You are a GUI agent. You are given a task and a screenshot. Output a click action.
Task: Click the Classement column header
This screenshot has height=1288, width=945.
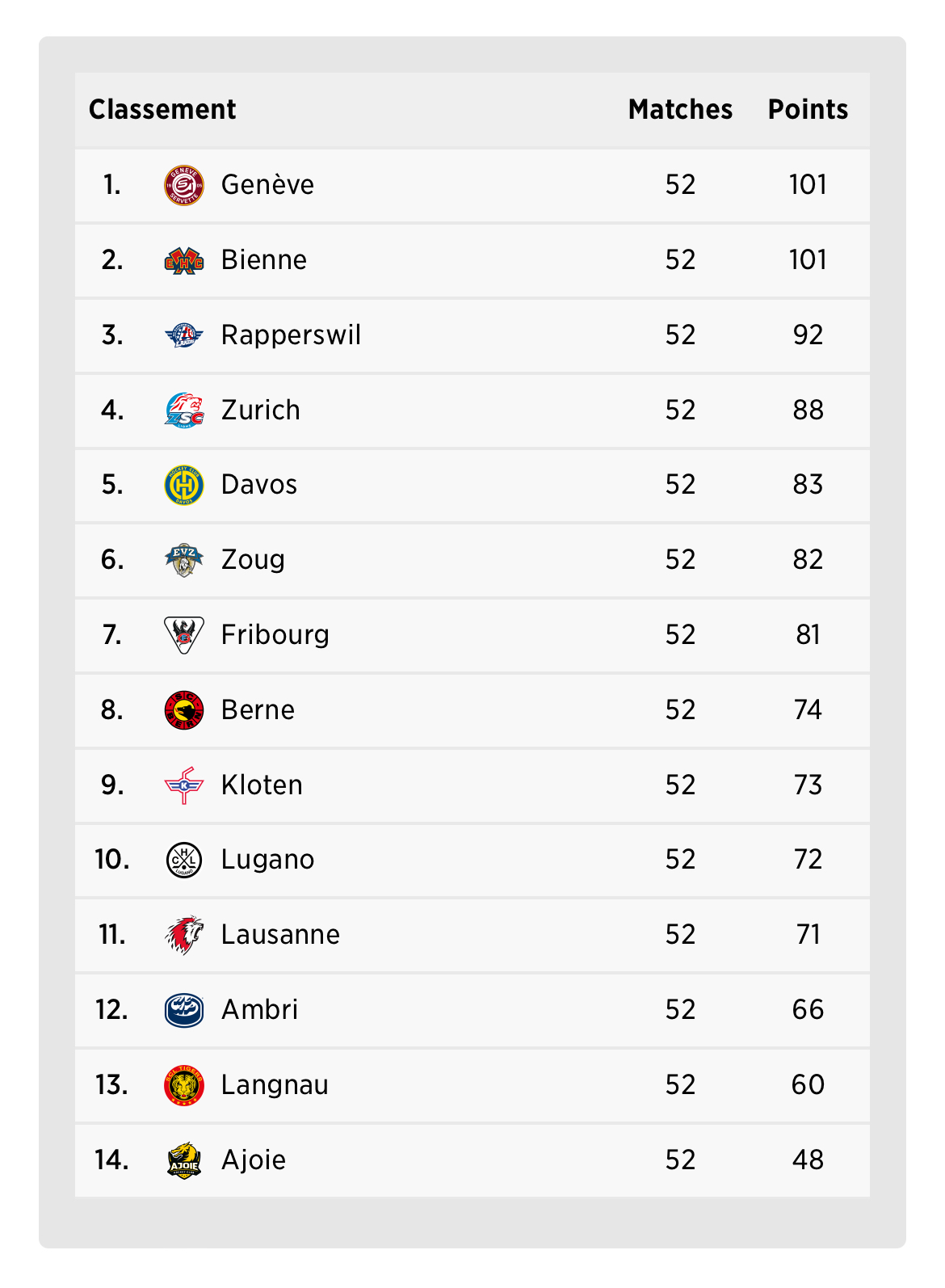162,110
